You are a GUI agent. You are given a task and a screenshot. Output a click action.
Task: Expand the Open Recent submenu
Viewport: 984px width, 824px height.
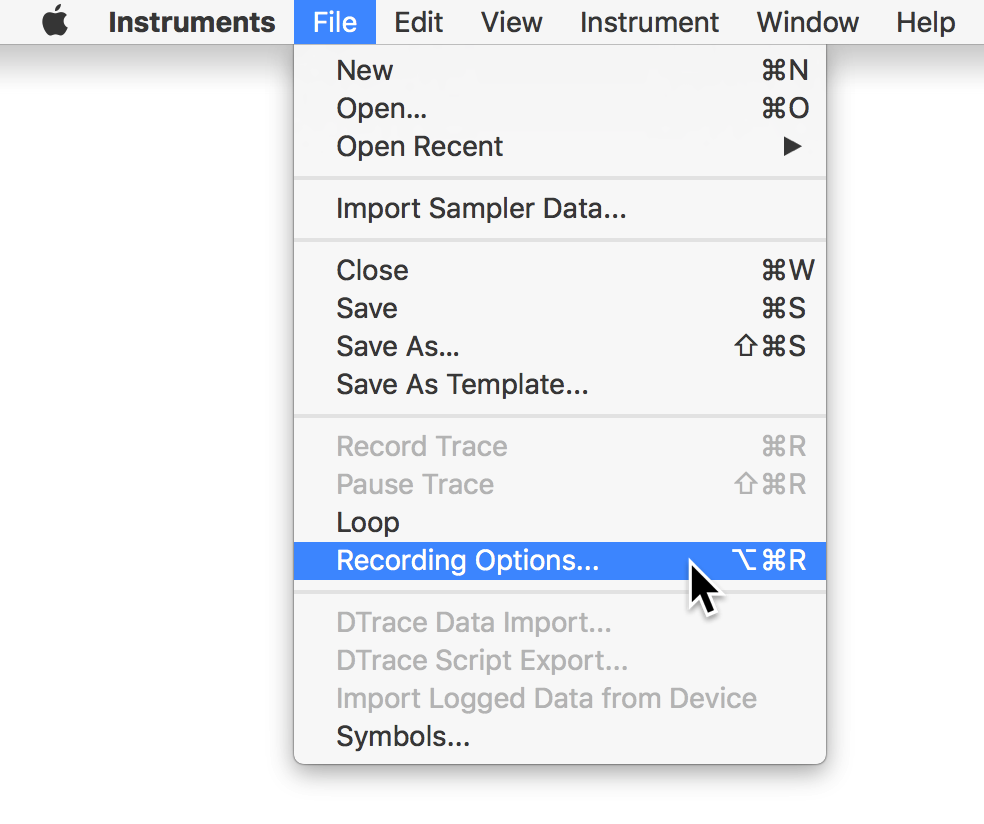(x=419, y=146)
